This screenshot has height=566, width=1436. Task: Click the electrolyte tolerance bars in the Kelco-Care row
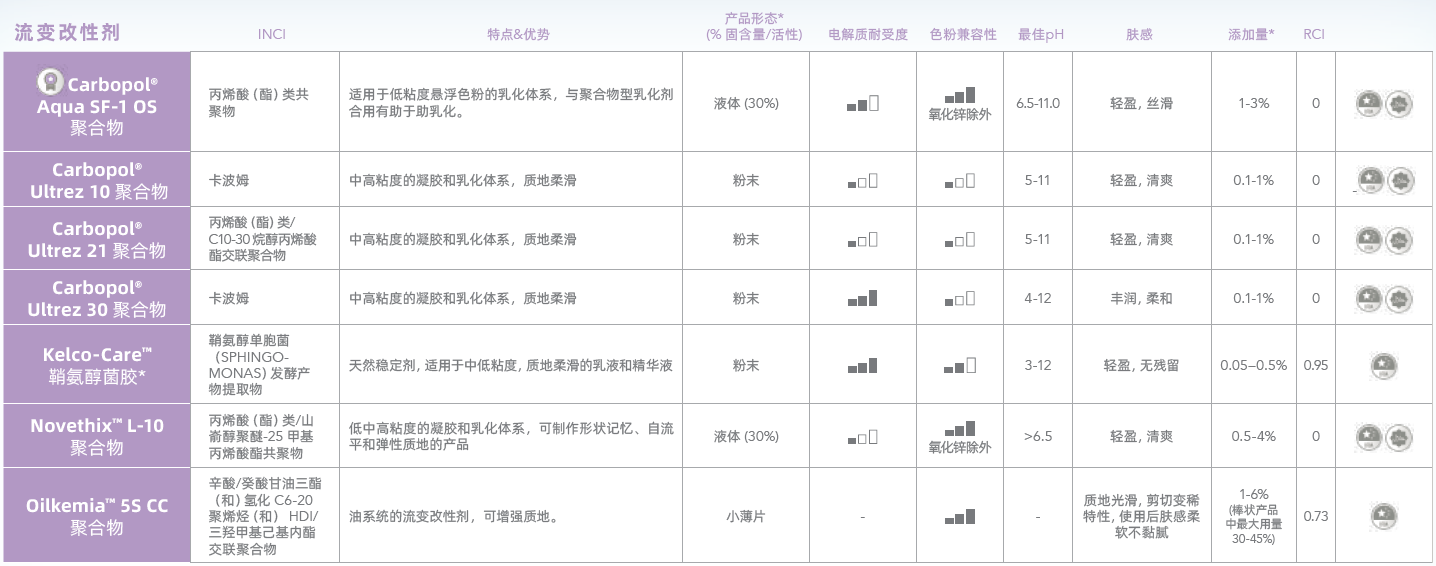point(862,365)
